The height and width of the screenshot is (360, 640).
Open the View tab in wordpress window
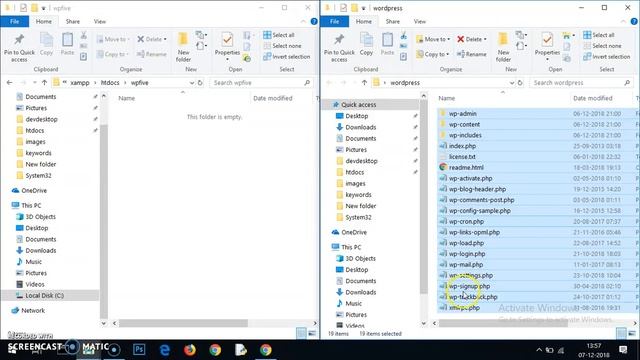tap(420, 22)
